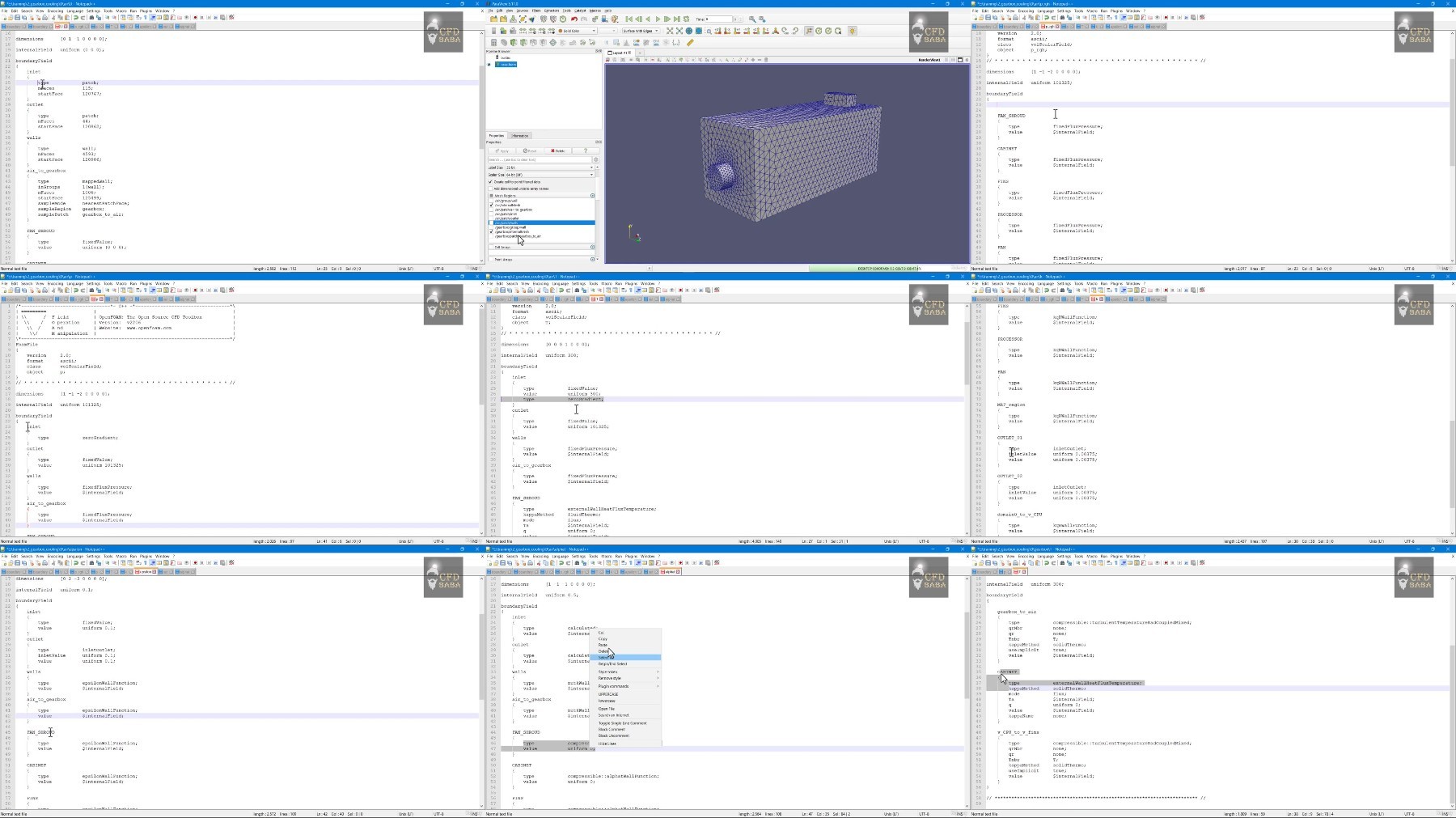Open Language menu in middle-left Notepad++ window

tap(74, 283)
